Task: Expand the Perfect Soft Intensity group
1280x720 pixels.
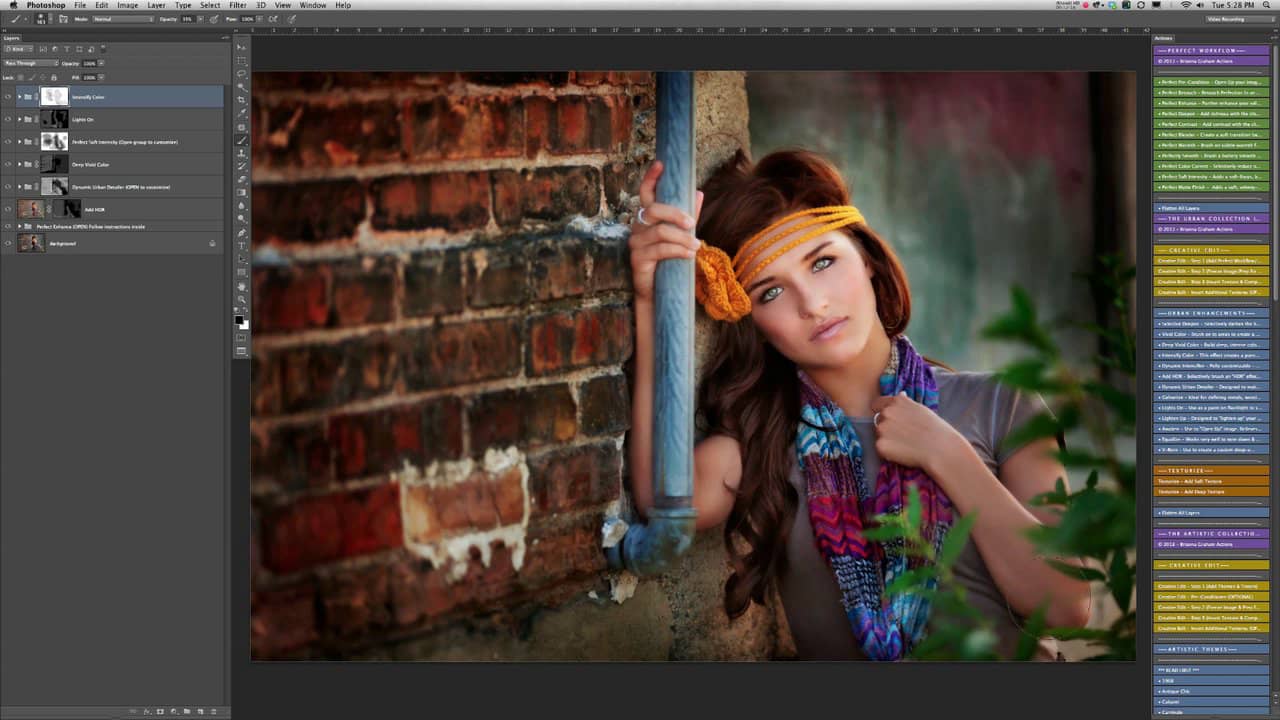Action: pos(20,142)
